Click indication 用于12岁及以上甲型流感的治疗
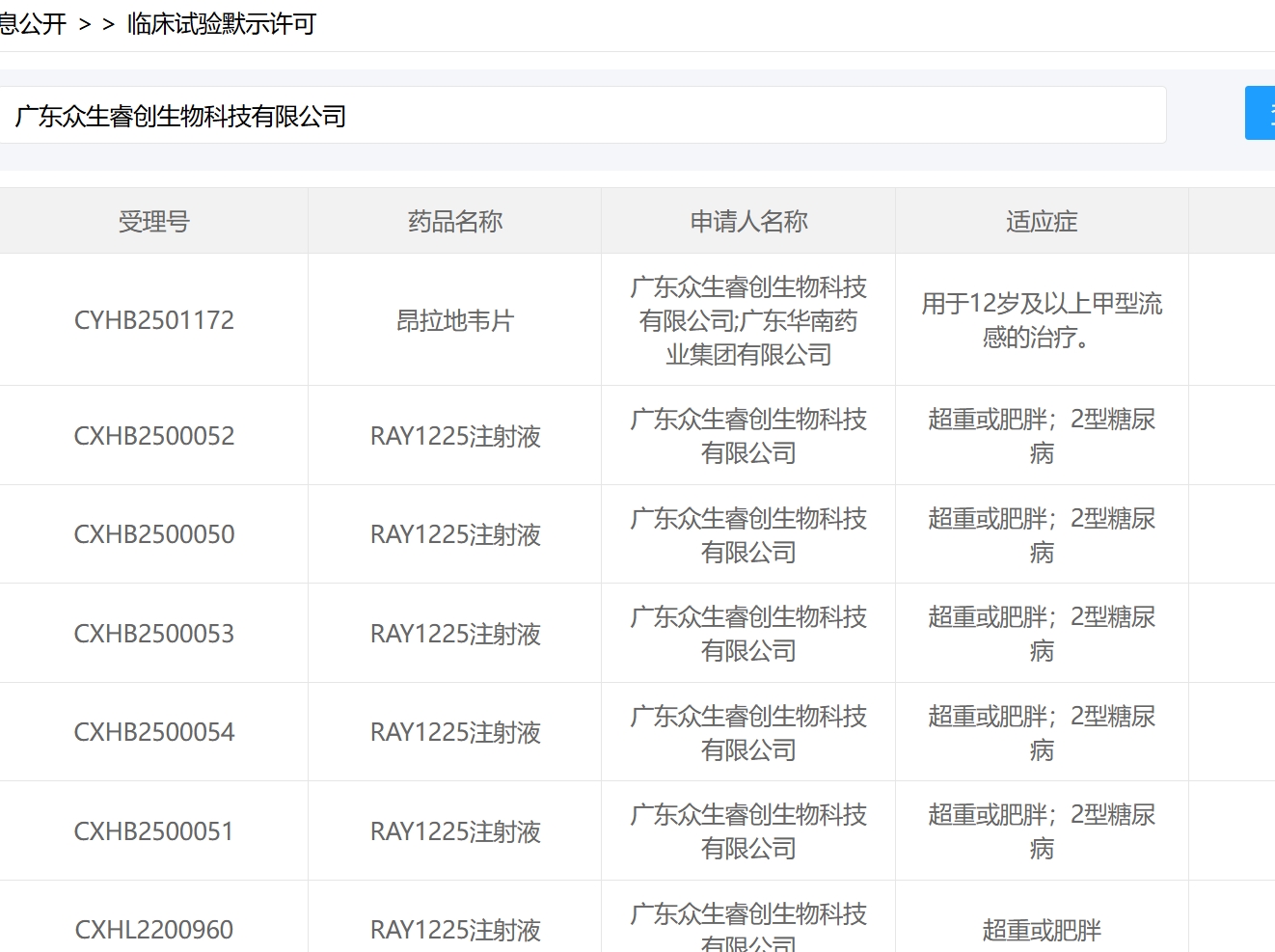 coord(1042,320)
